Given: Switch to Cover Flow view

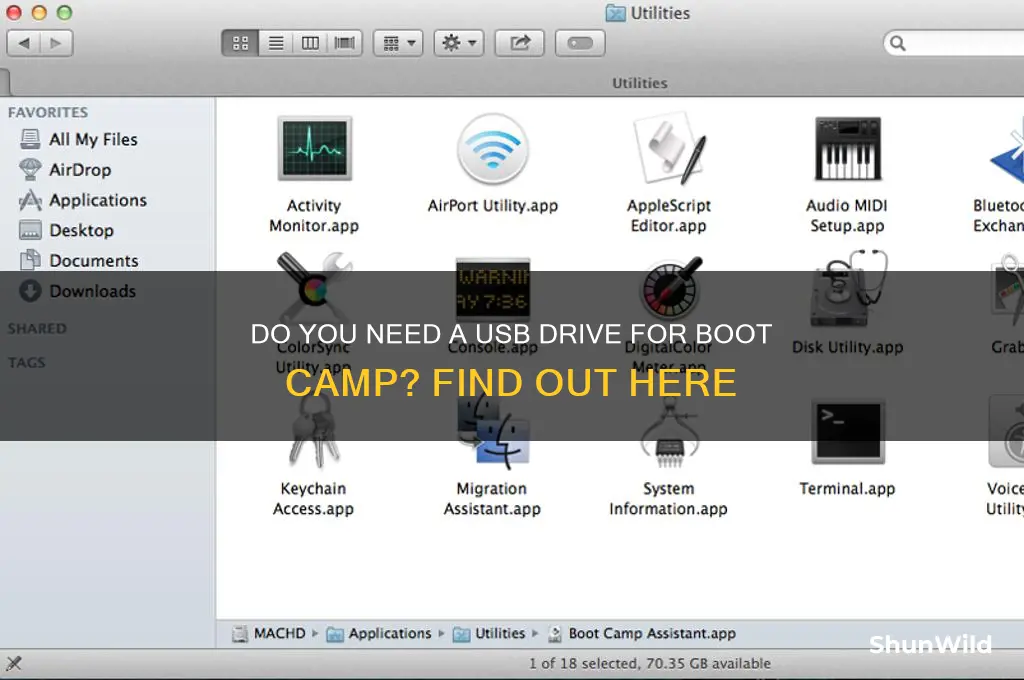Looking at the screenshot, I should [x=344, y=43].
